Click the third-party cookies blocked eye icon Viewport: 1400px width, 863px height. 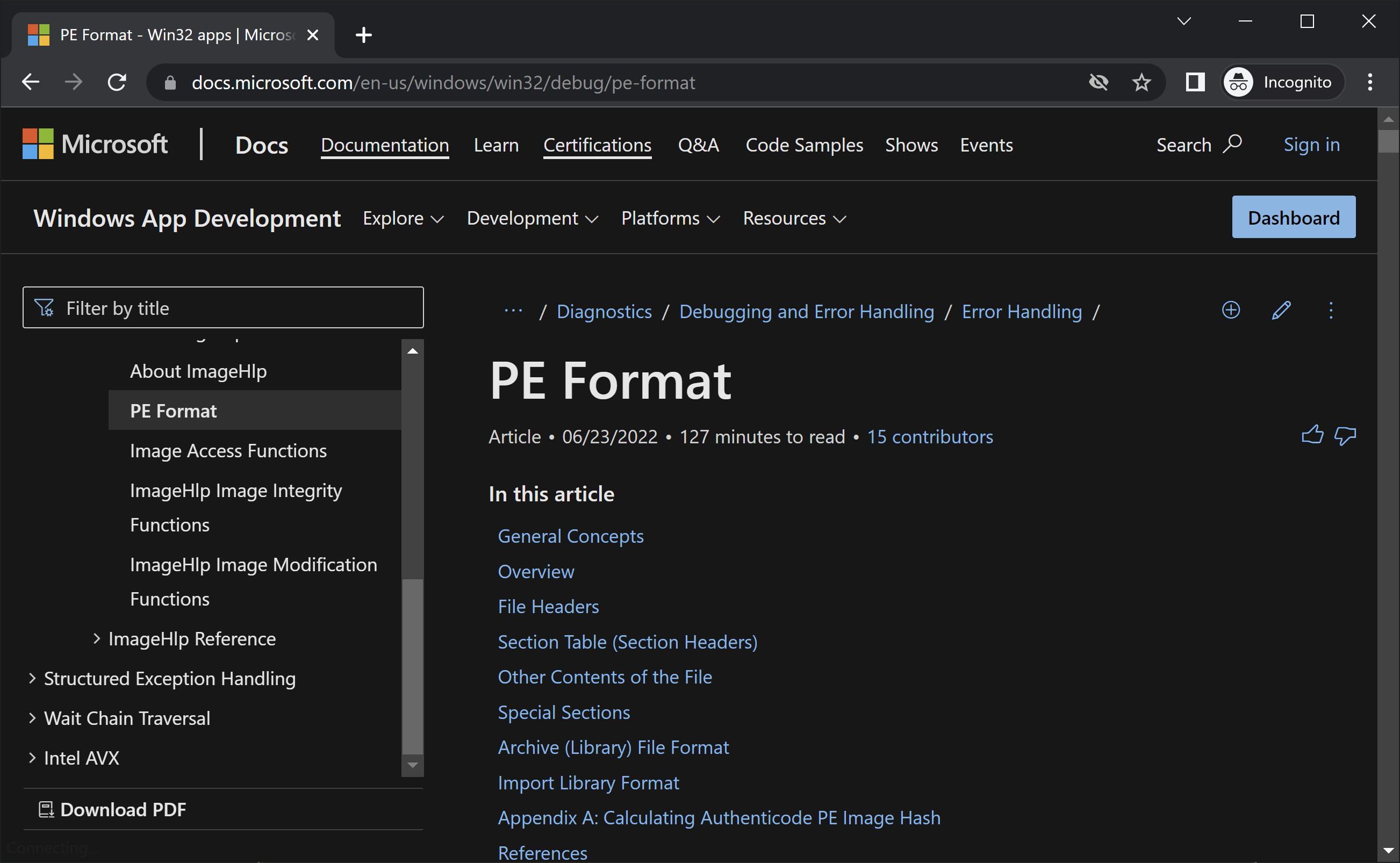(x=1097, y=83)
